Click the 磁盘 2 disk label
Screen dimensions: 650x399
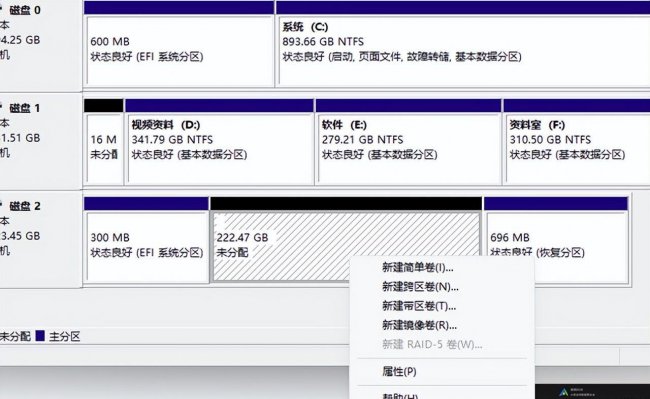point(25,206)
